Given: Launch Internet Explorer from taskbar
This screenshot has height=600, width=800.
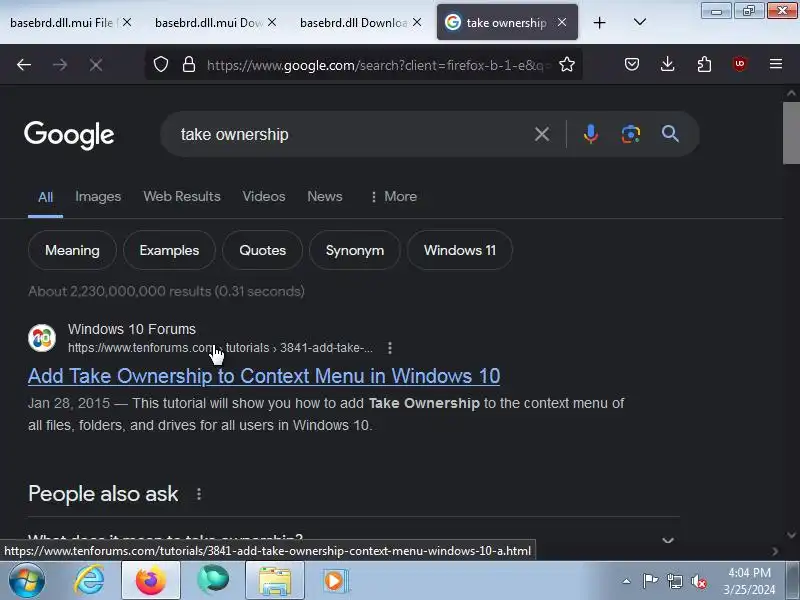Looking at the screenshot, I should click(x=90, y=581).
